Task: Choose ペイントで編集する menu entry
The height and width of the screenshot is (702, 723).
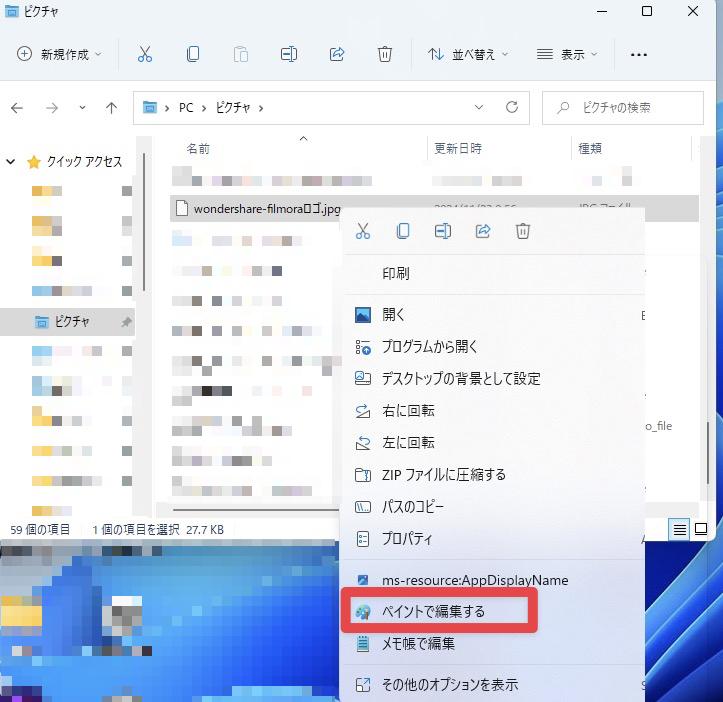Action: (494, 612)
